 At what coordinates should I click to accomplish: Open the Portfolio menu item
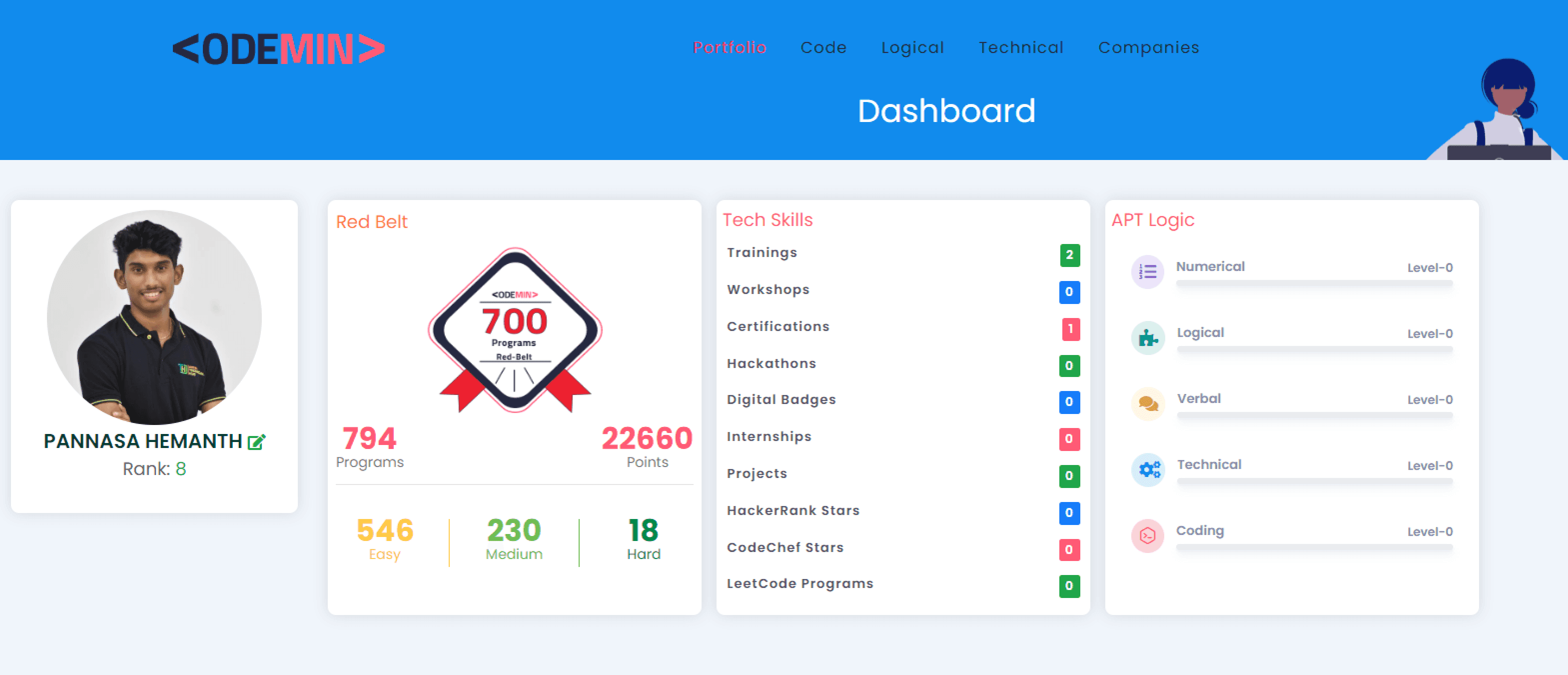pyautogui.click(x=729, y=47)
